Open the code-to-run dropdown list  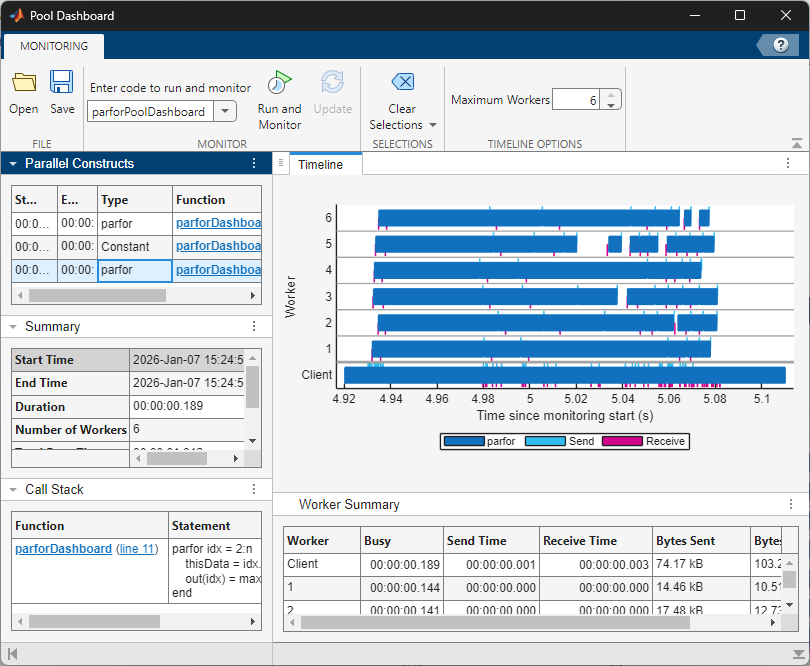(225, 111)
